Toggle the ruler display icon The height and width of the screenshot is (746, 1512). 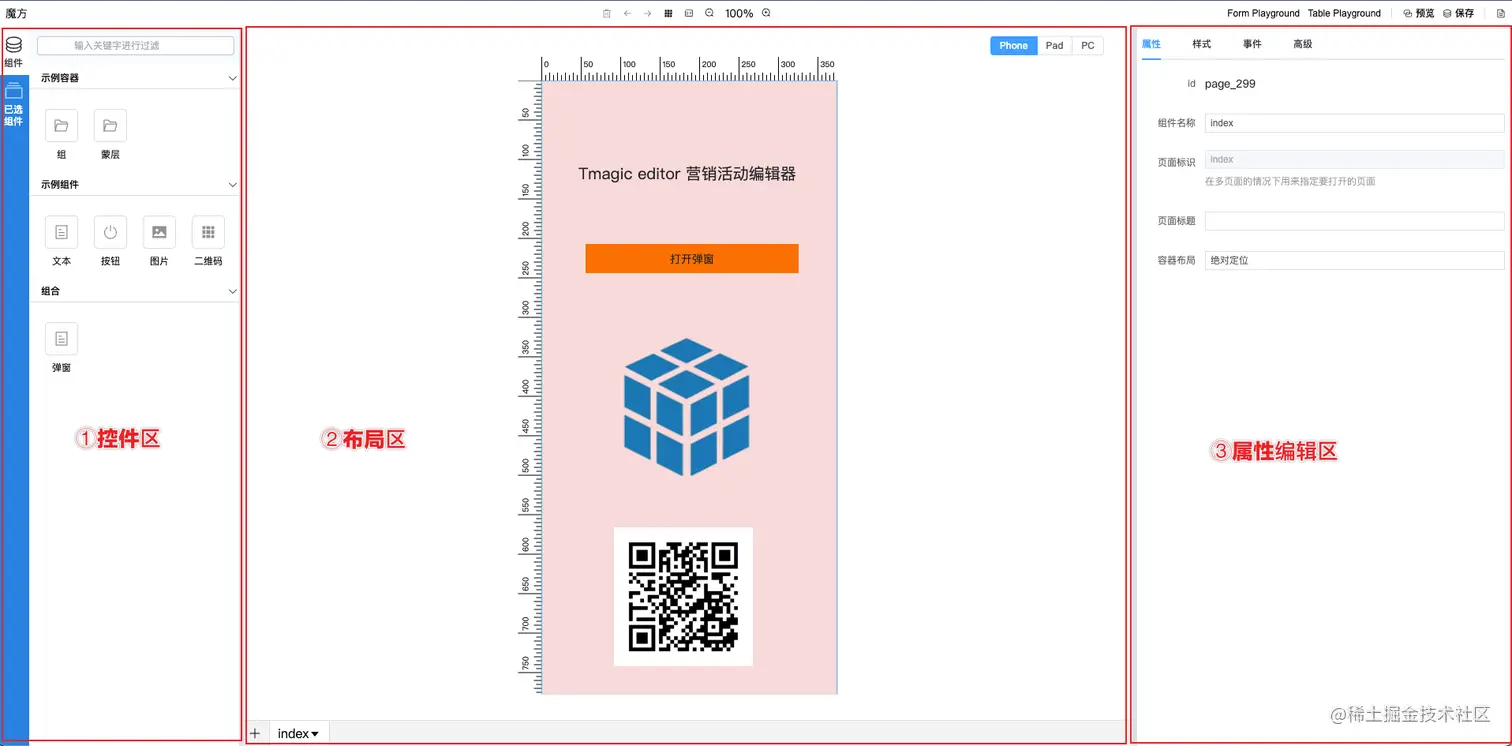(x=689, y=13)
